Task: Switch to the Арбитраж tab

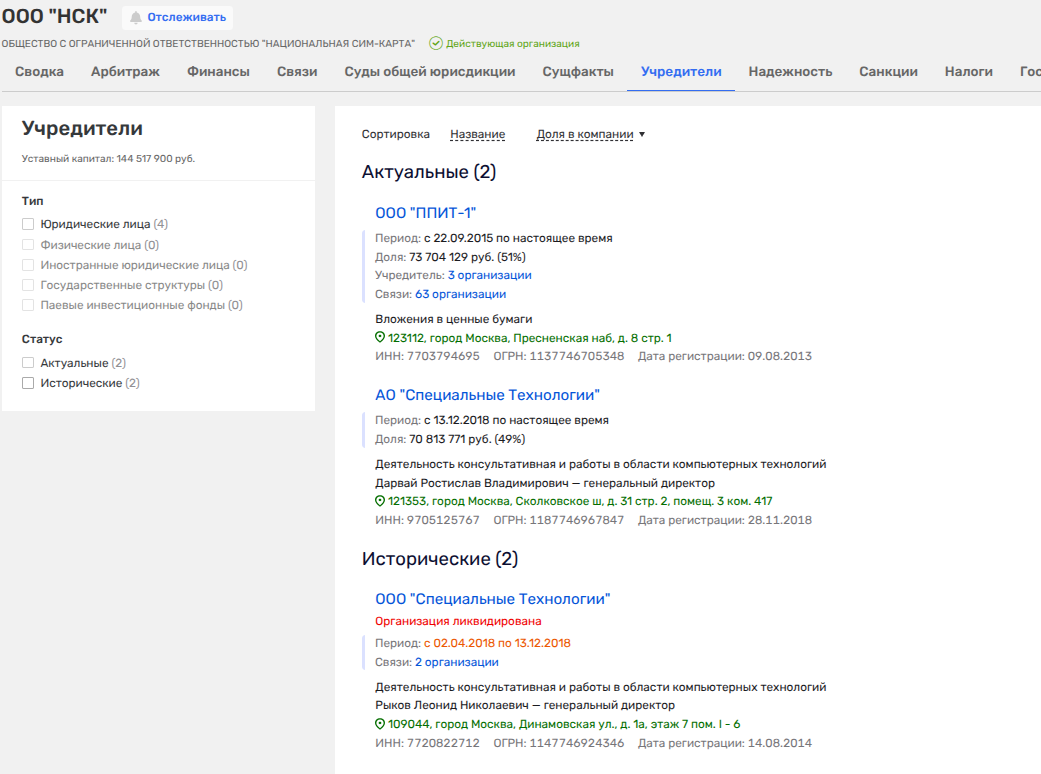Action: pos(125,72)
